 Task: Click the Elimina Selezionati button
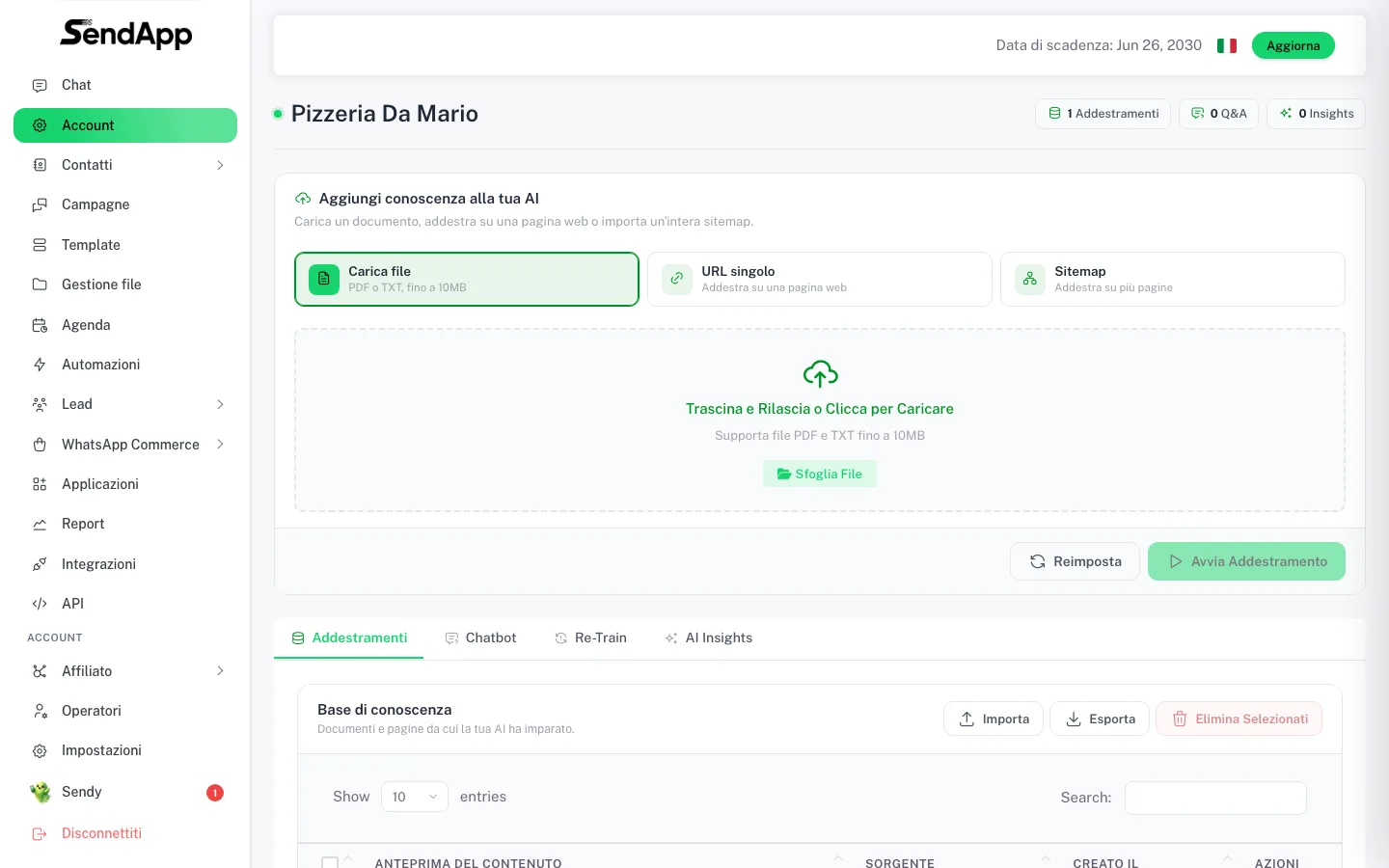pos(1239,719)
